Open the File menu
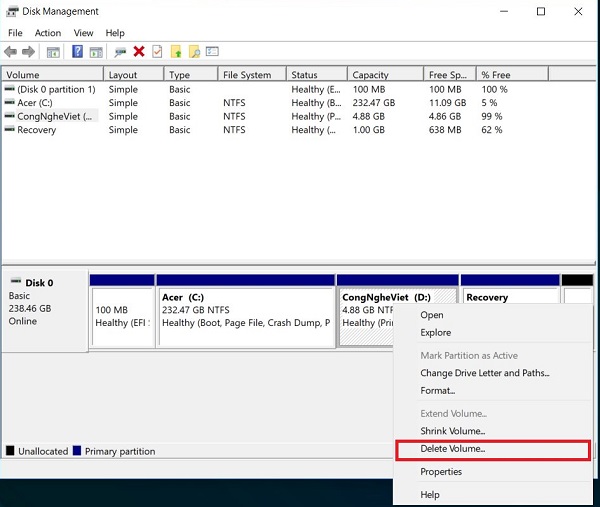This screenshot has height=507, width=600. tap(15, 33)
